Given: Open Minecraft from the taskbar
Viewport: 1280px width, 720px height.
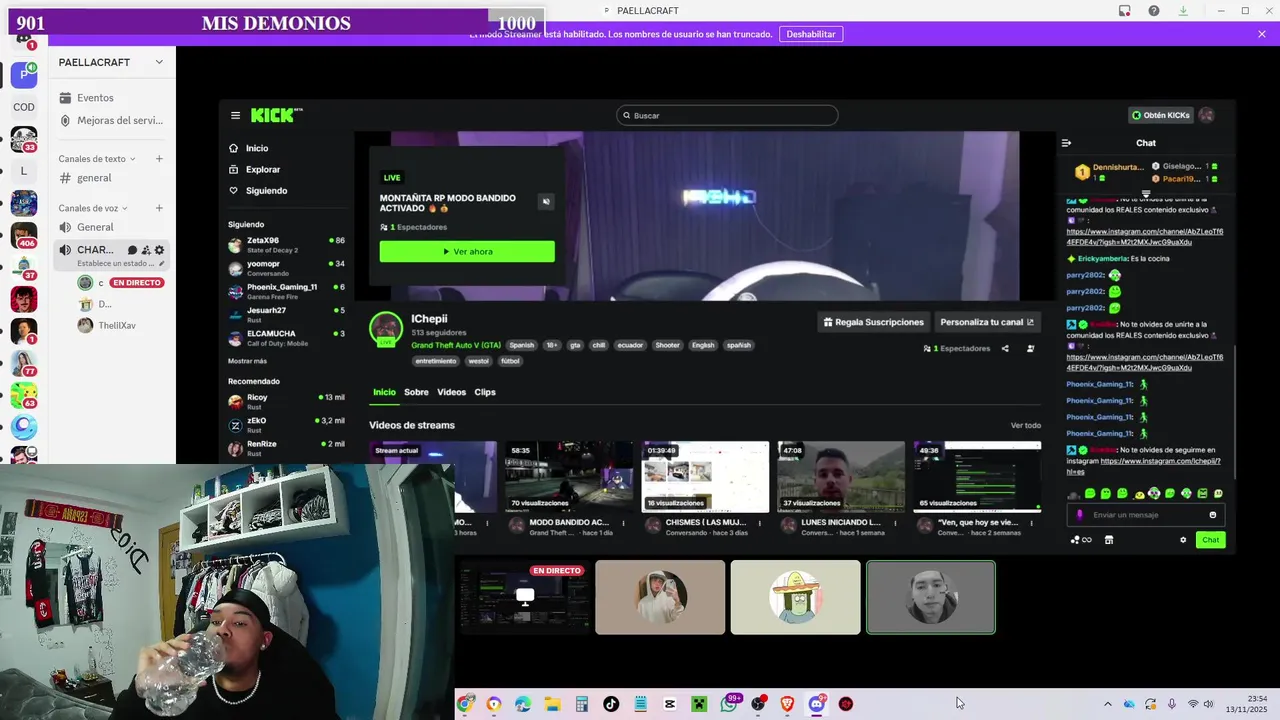Looking at the screenshot, I should point(699,704).
